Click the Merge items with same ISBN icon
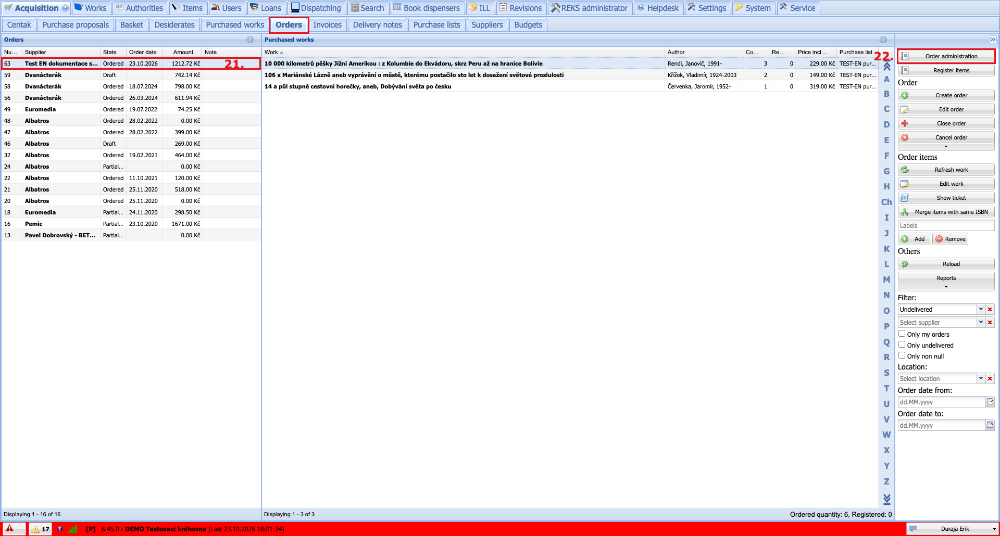Image resolution: width=1000 pixels, height=536 pixels. pos(904,212)
